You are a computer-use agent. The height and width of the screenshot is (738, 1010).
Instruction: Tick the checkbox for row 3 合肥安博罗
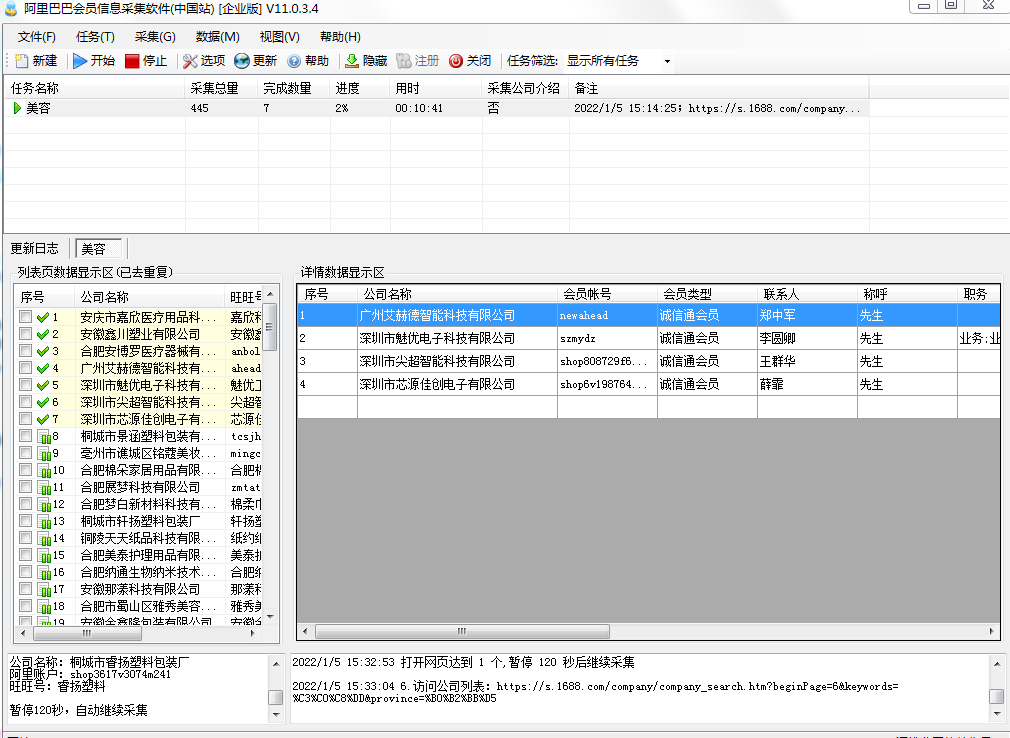pyautogui.click(x=25, y=351)
